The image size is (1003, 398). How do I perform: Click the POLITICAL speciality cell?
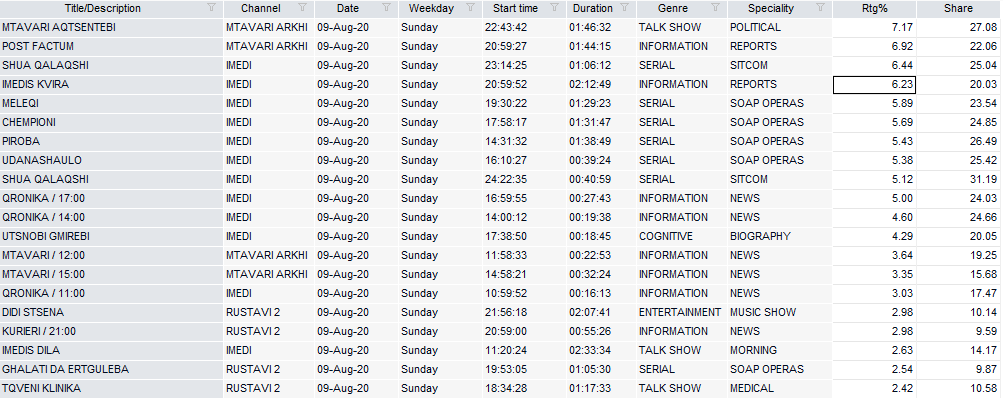[x=780, y=28]
